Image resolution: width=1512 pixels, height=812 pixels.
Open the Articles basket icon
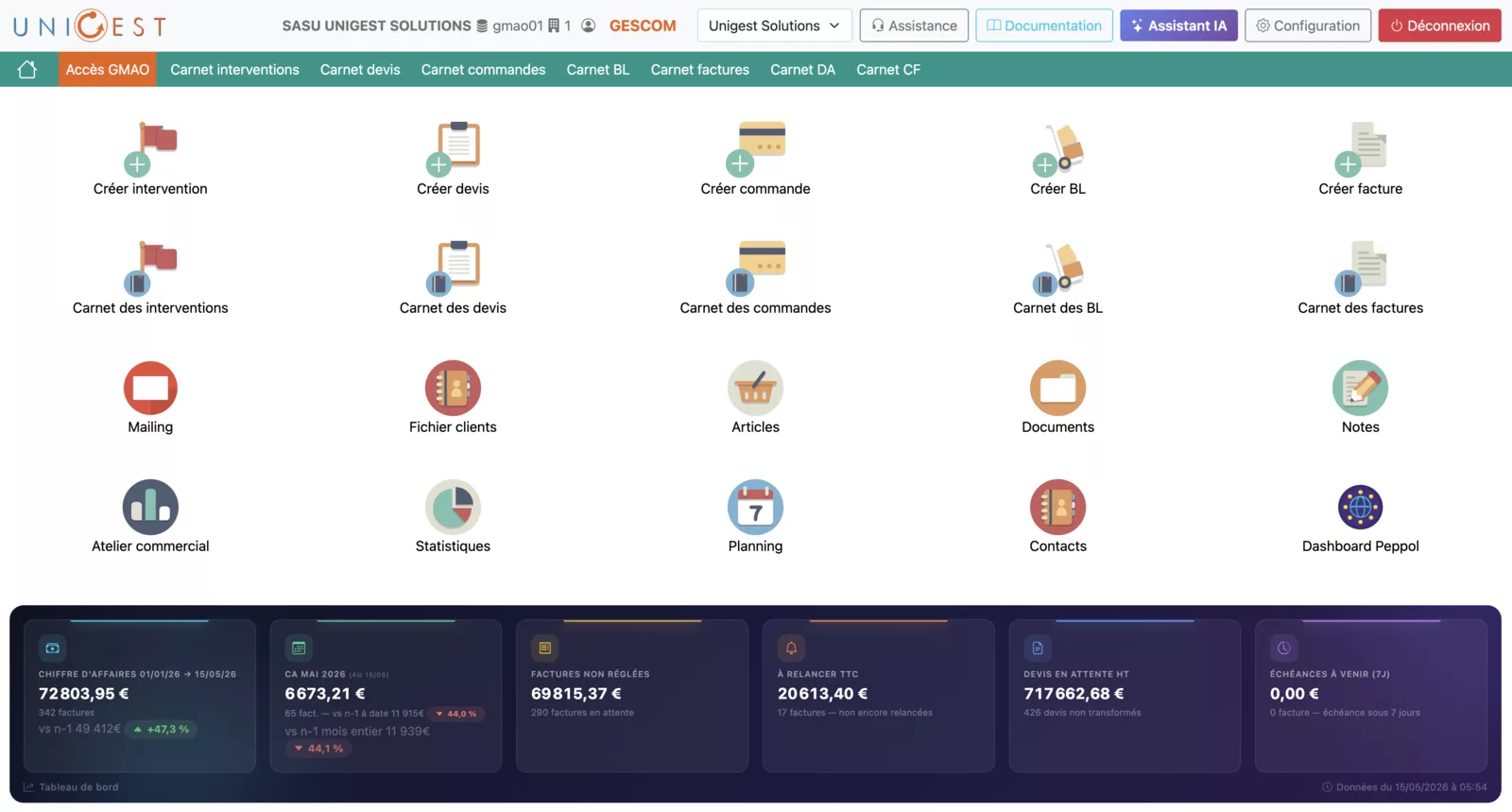[755, 388]
